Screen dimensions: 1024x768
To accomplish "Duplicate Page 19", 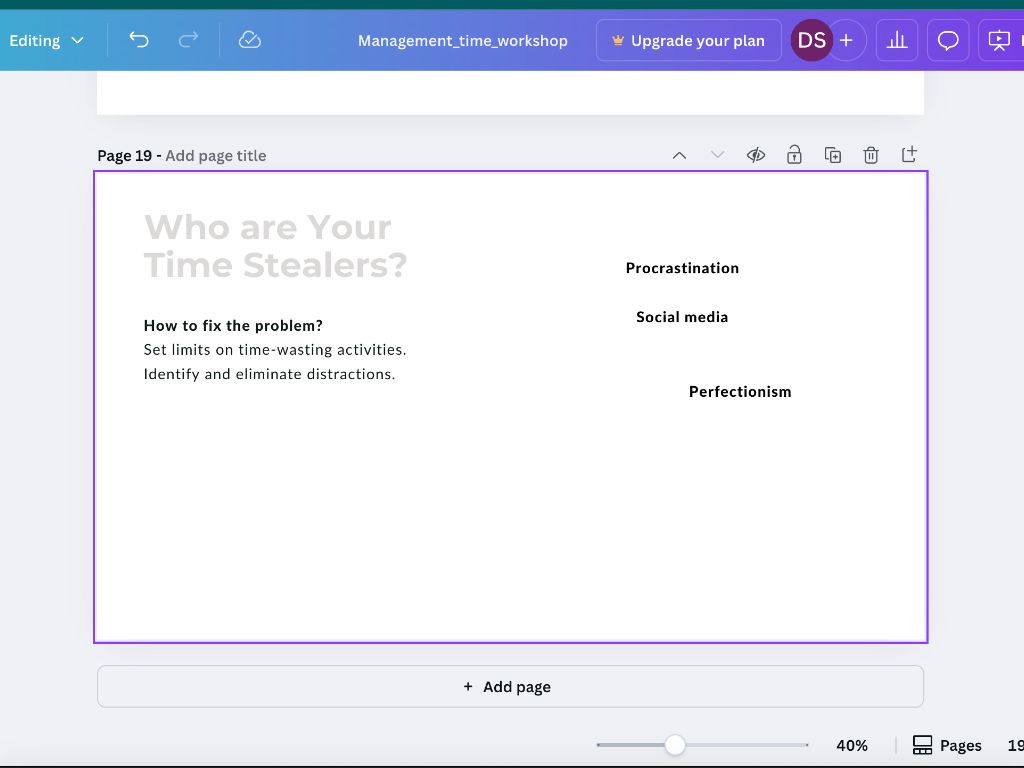I will point(833,155).
